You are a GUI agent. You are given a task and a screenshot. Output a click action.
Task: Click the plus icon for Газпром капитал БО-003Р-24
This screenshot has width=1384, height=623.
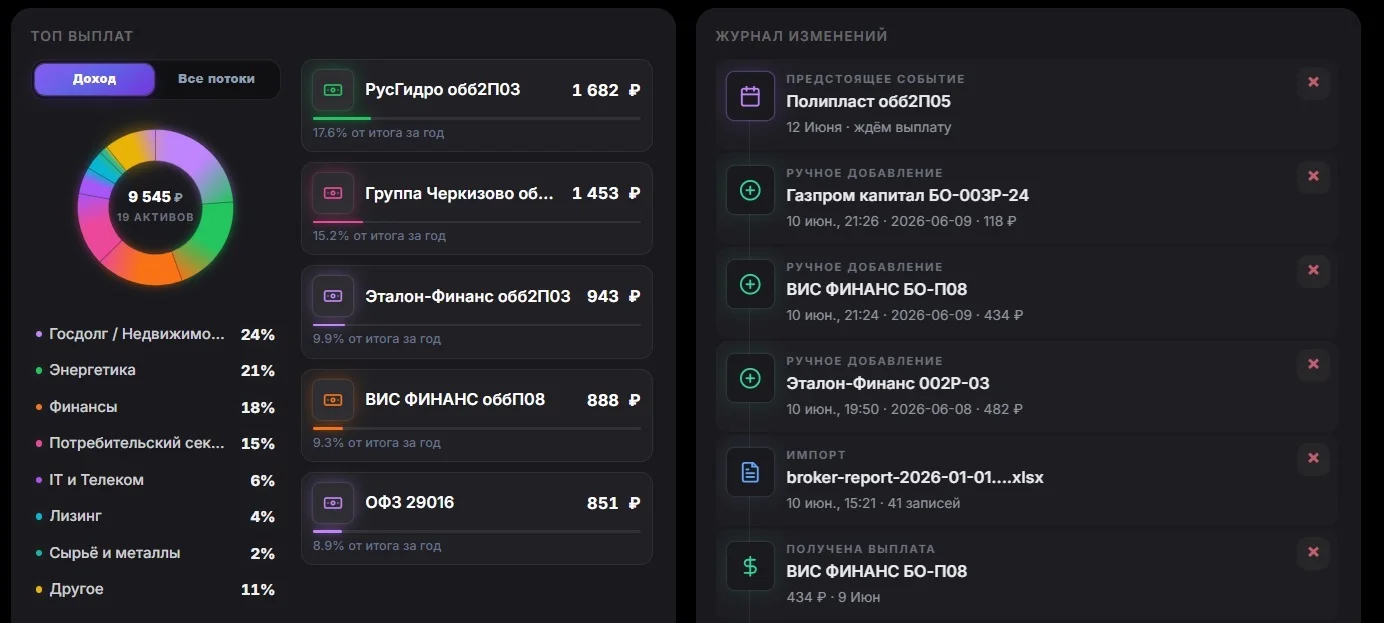click(x=750, y=190)
